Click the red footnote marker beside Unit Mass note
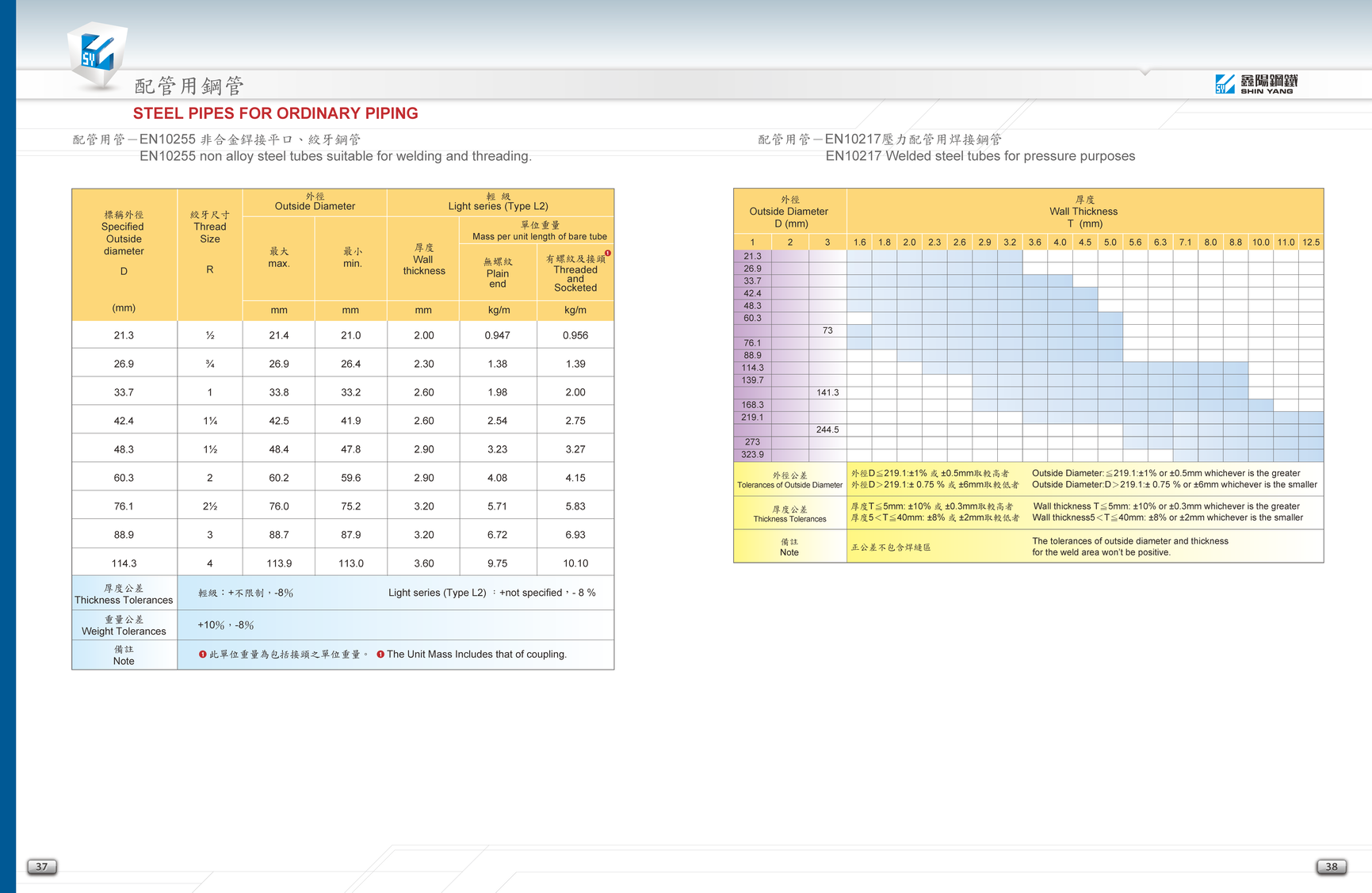 pyautogui.click(x=380, y=654)
